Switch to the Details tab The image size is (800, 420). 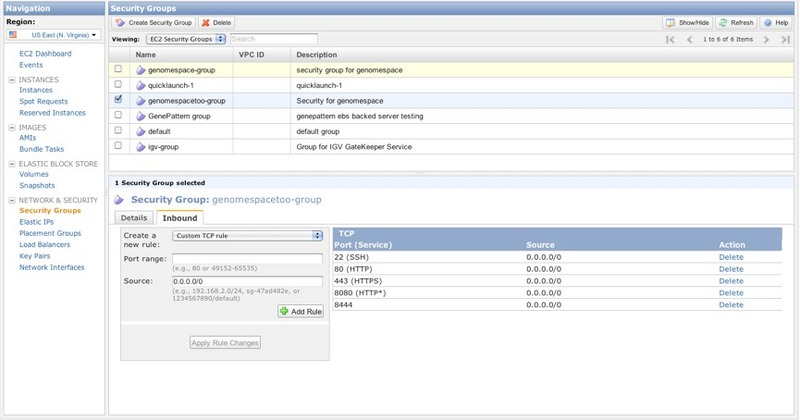(x=133, y=217)
